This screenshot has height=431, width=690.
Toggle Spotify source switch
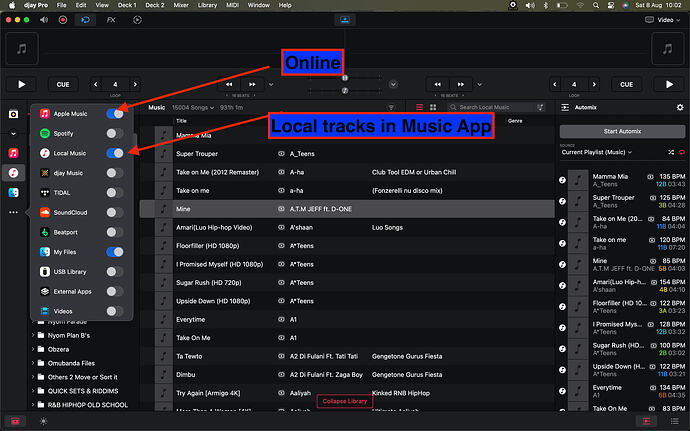click(x=115, y=133)
